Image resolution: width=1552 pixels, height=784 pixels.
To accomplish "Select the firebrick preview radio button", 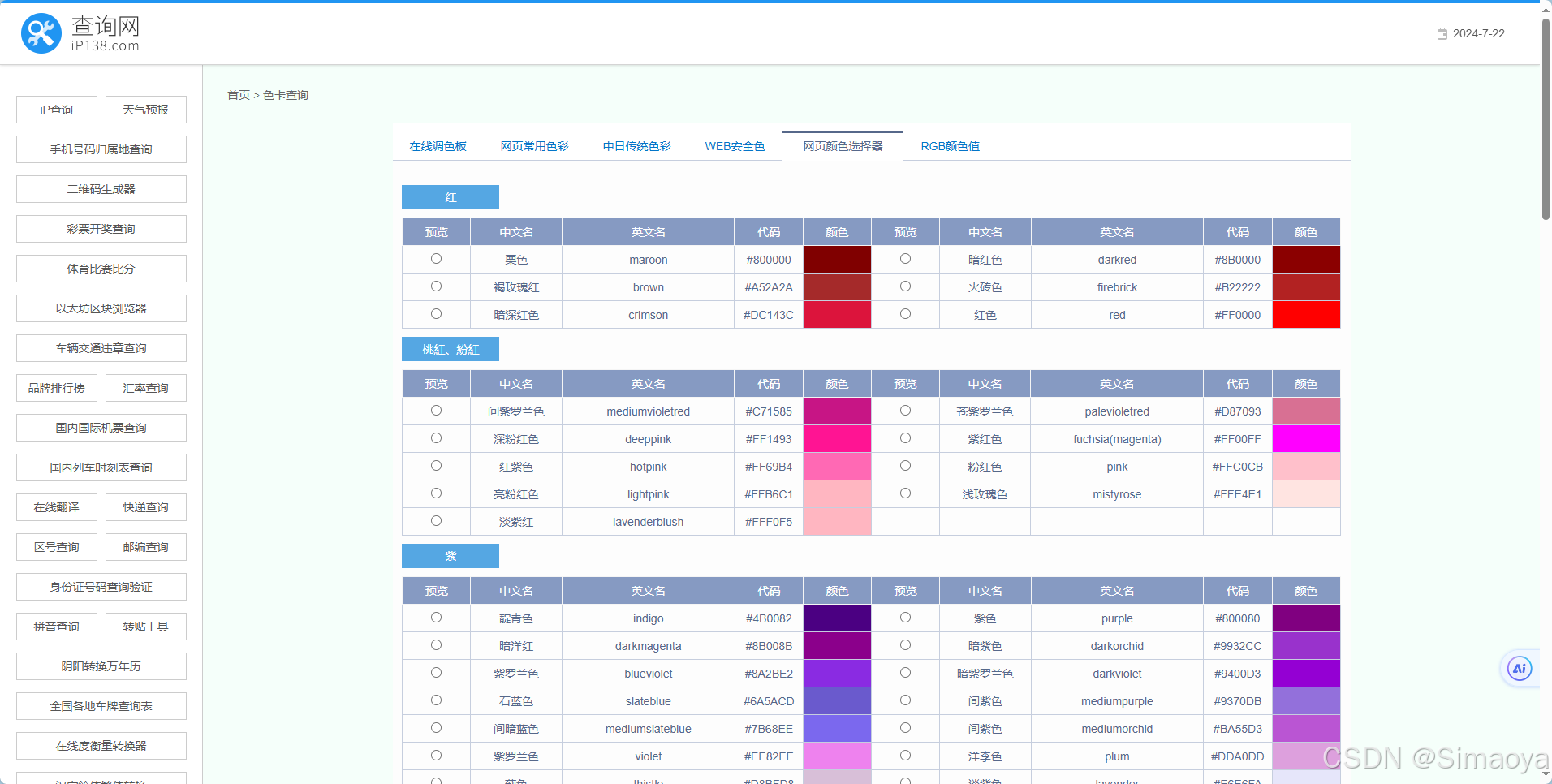I will pyautogui.click(x=905, y=286).
